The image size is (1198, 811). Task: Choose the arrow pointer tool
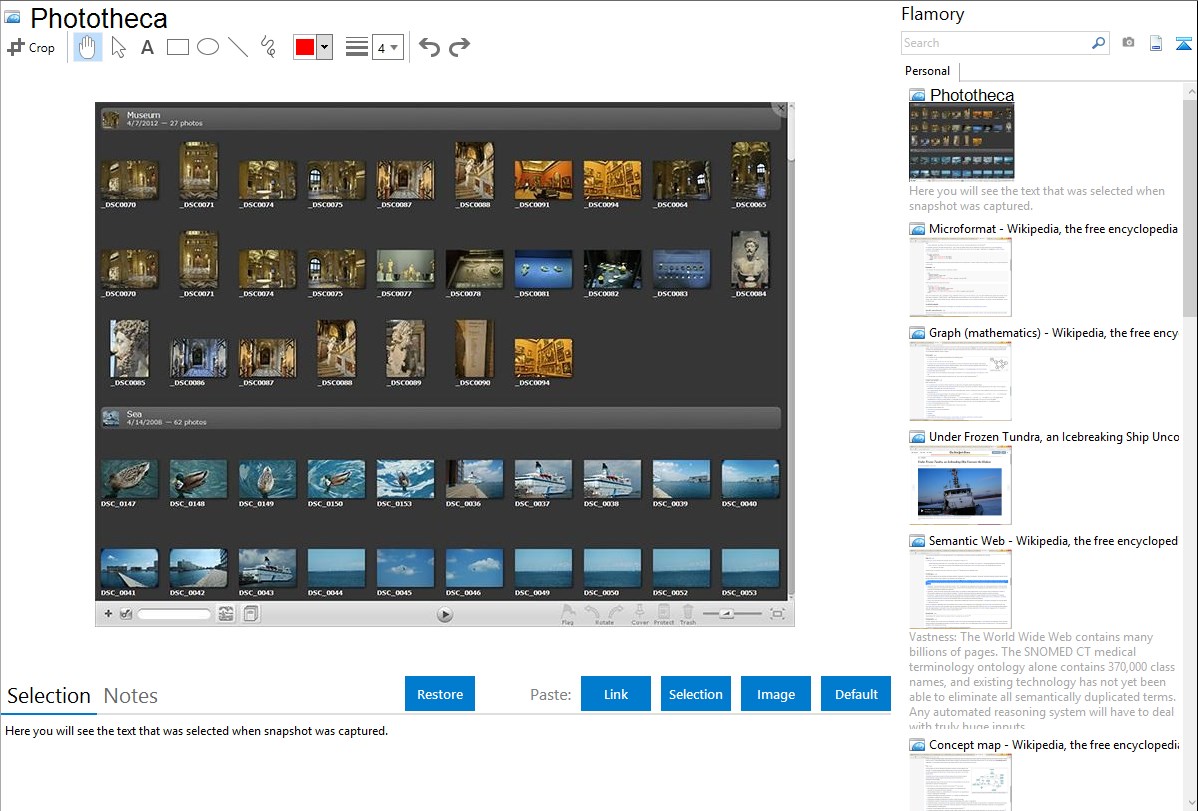[x=118, y=47]
